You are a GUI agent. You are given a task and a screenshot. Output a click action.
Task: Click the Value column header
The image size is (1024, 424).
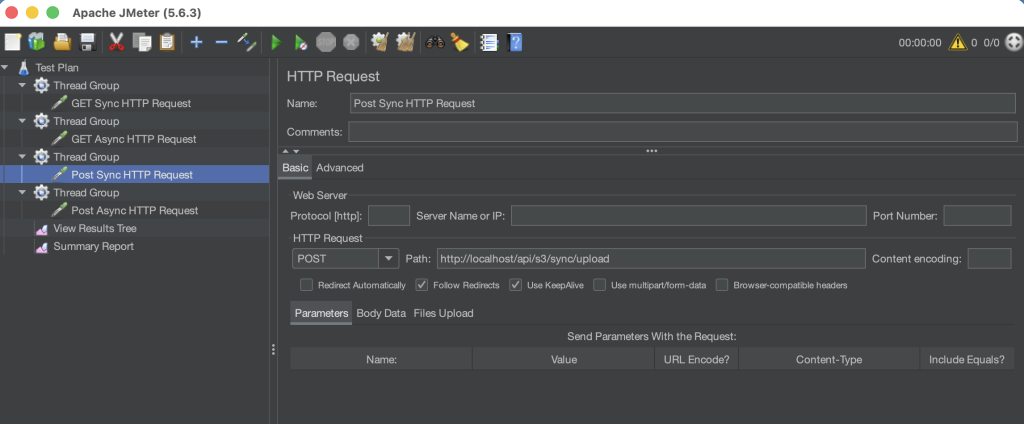pos(564,359)
